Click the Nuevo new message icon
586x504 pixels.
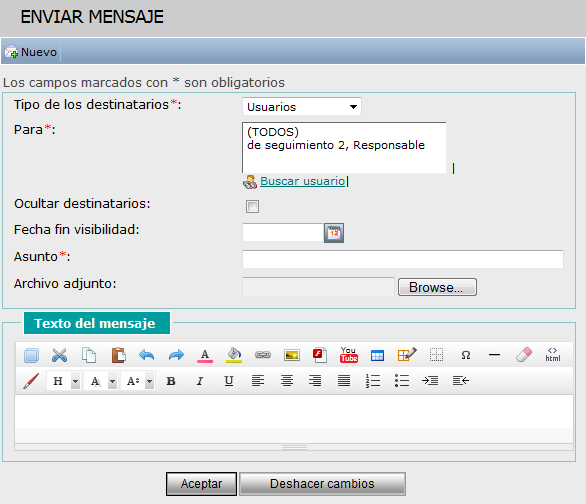point(11,52)
